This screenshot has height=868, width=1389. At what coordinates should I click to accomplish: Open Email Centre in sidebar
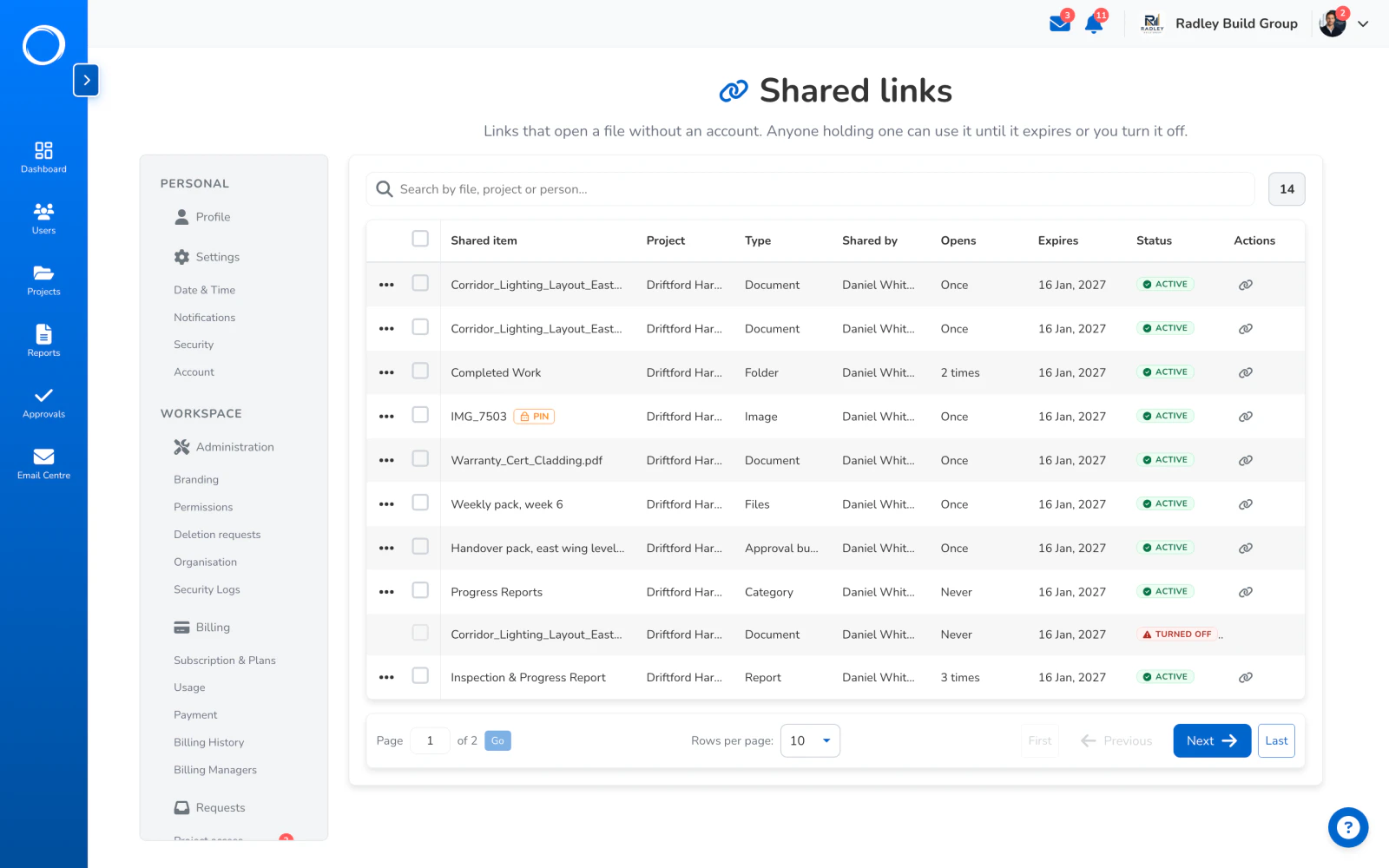tap(43, 464)
